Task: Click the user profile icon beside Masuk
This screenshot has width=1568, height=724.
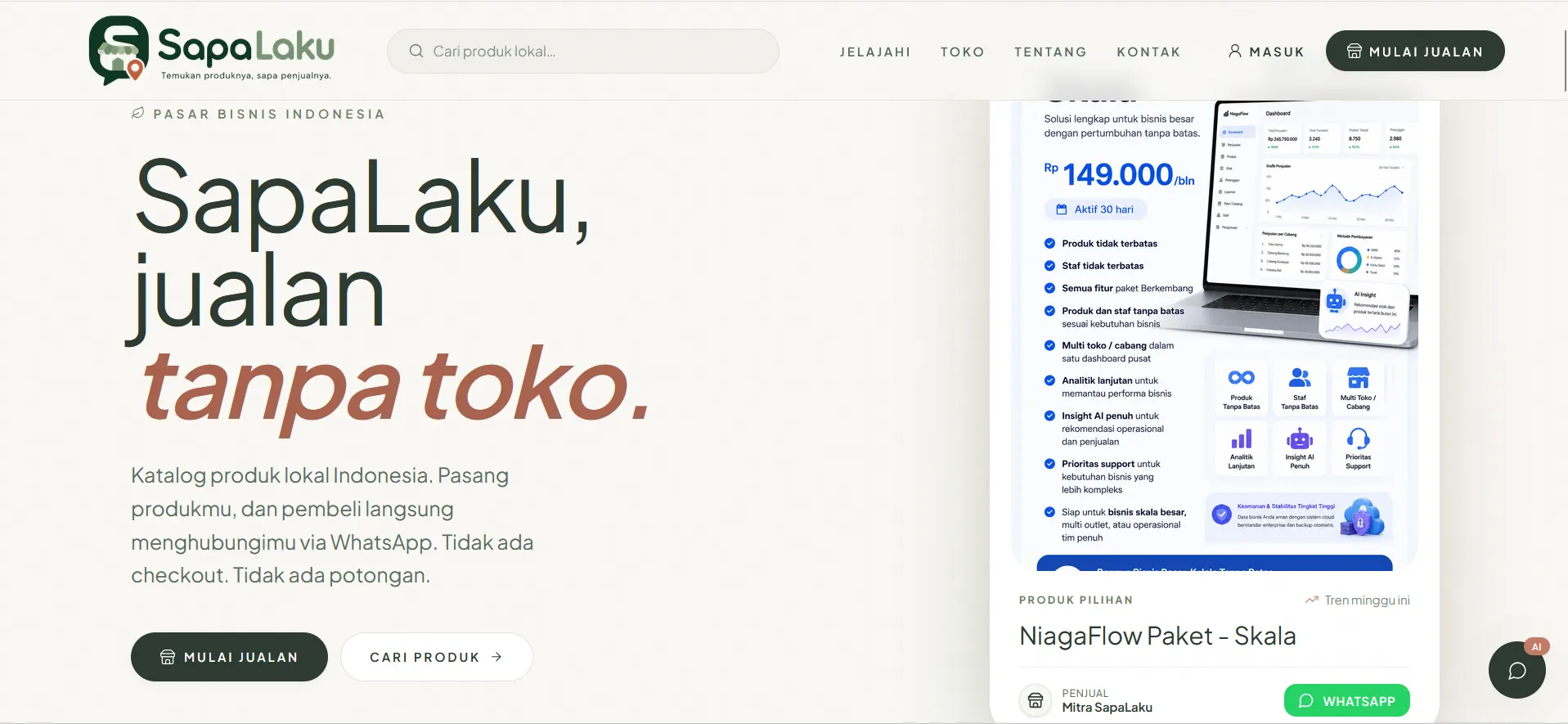Action: (1235, 51)
